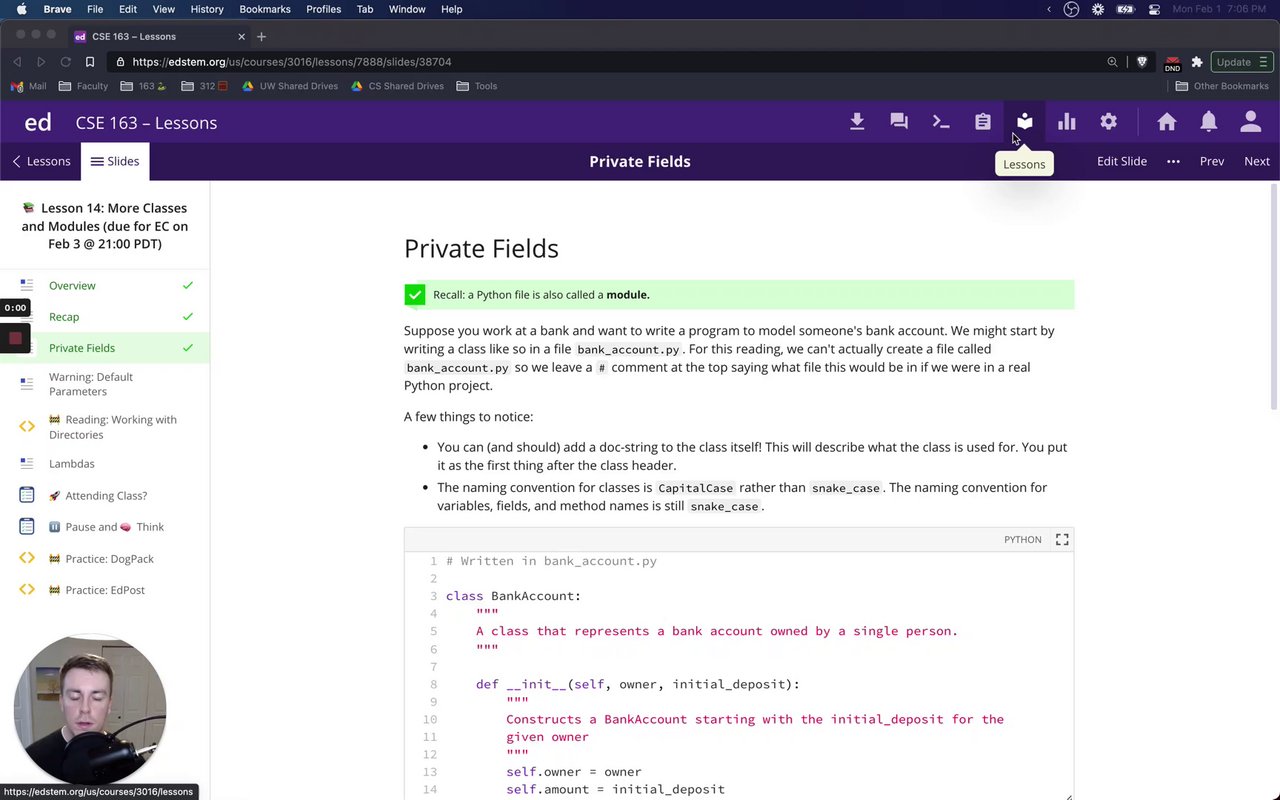This screenshot has width=1280, height=800.
Task: Click the download icon in Ed header
Action: point(857,122)
